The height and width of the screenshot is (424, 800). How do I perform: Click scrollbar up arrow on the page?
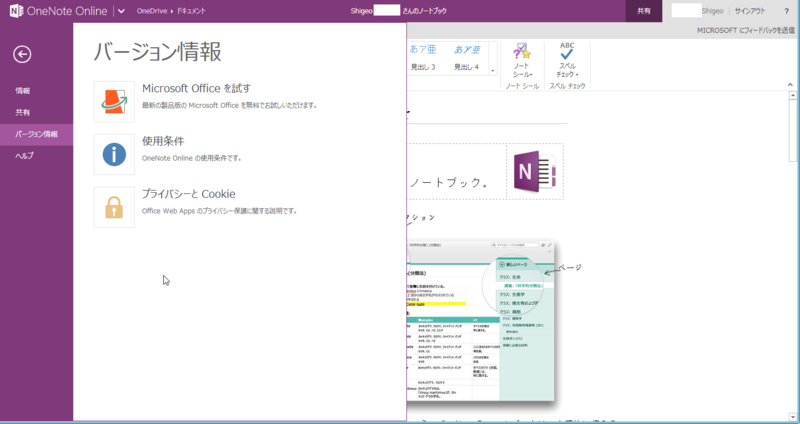(793, 95)
